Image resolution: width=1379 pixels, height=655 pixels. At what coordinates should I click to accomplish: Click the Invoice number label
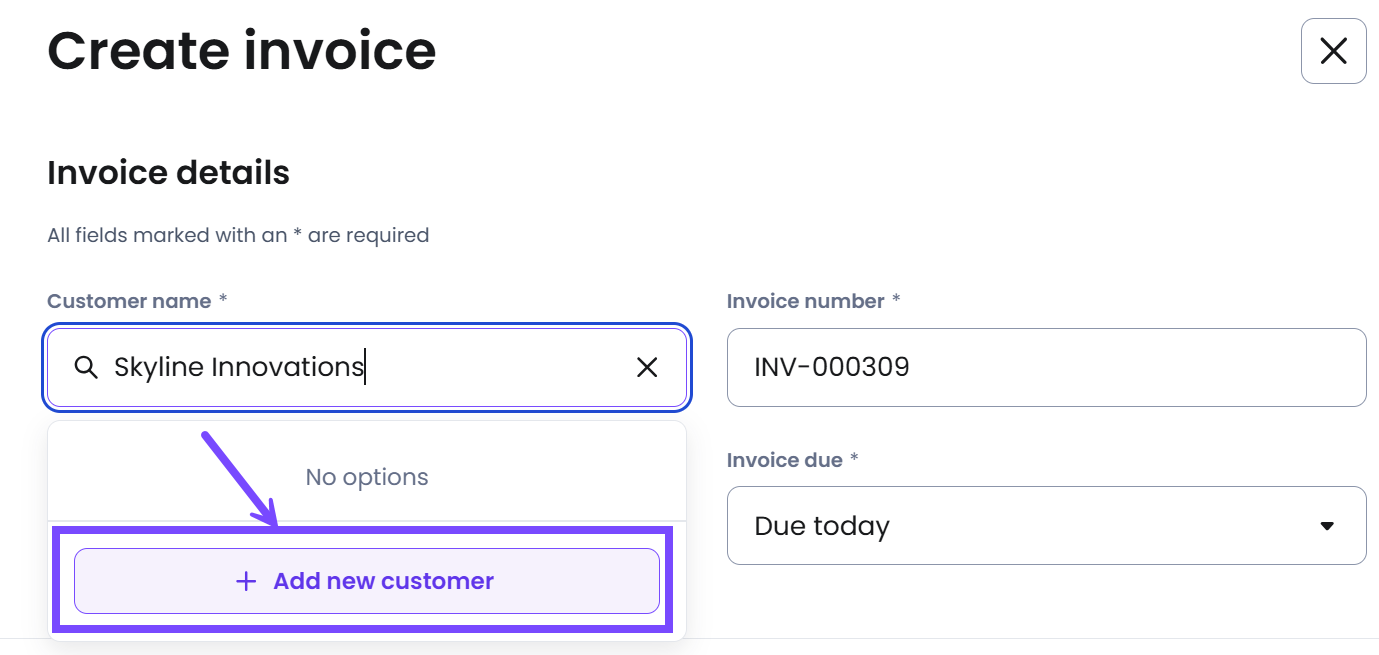806,301
